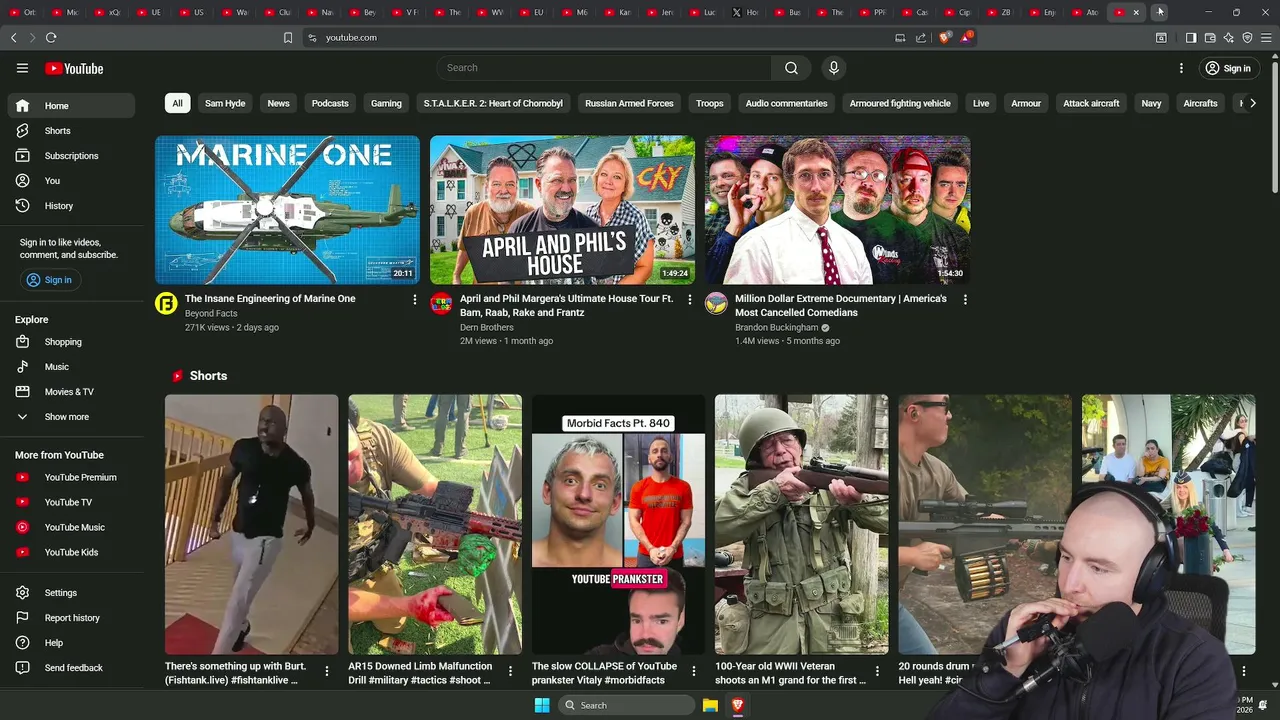This screenshot has width=1280, height=720.
Task: Open Send feedback in the sidebar
Action: click(x=71, y=668)
